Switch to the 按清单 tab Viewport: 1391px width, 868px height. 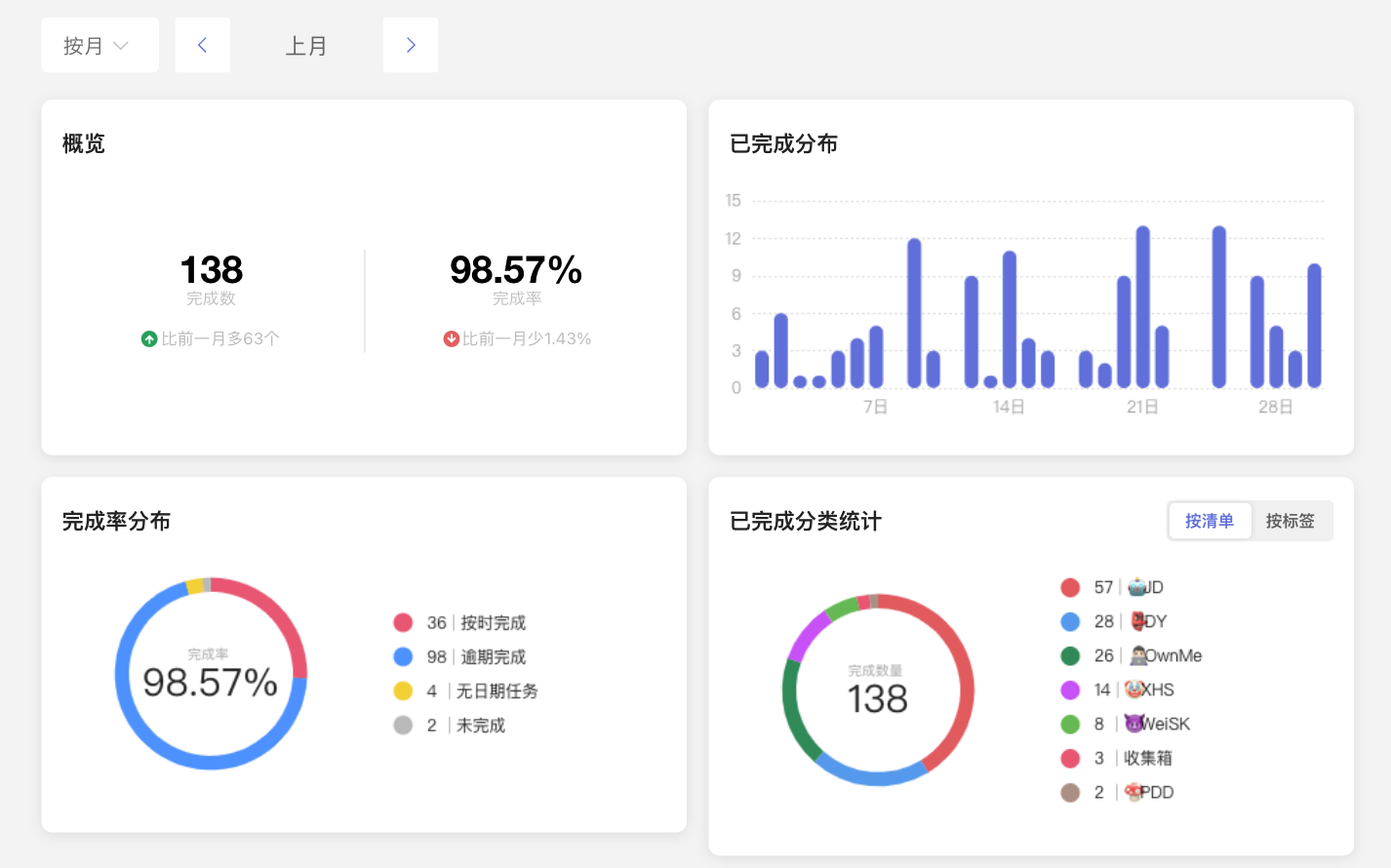1210,521
